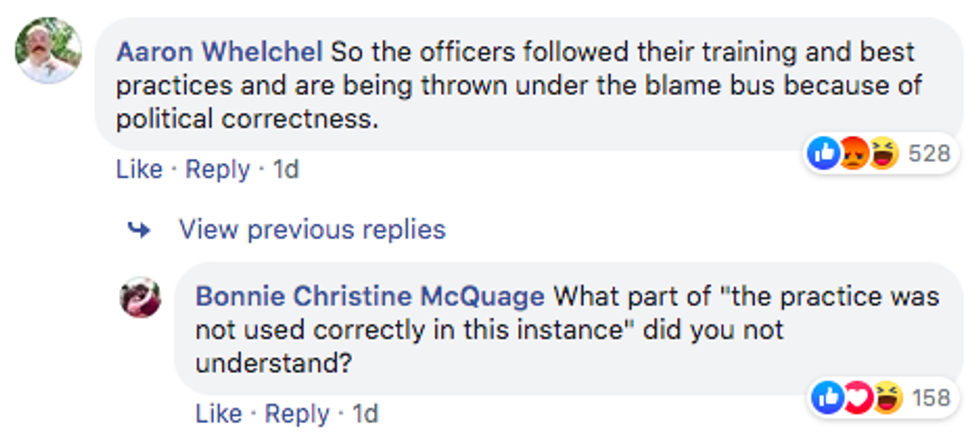The width and height of the screenshot is (980, 437).
Task: Click the Bonnie Christine McQuage name link
Action: [x=370, y=296]
